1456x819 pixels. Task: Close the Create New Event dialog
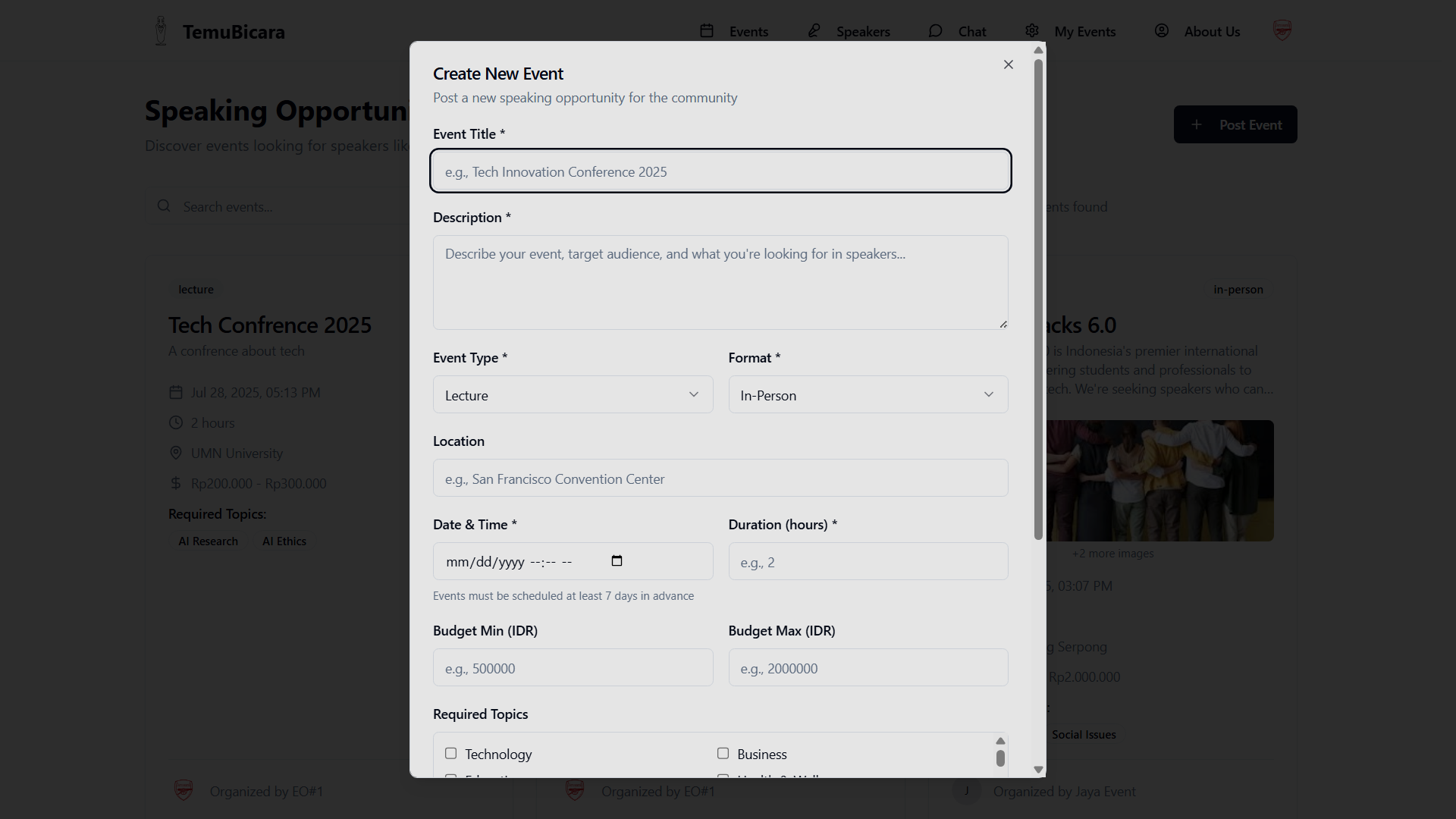[x=1008, y=64]
